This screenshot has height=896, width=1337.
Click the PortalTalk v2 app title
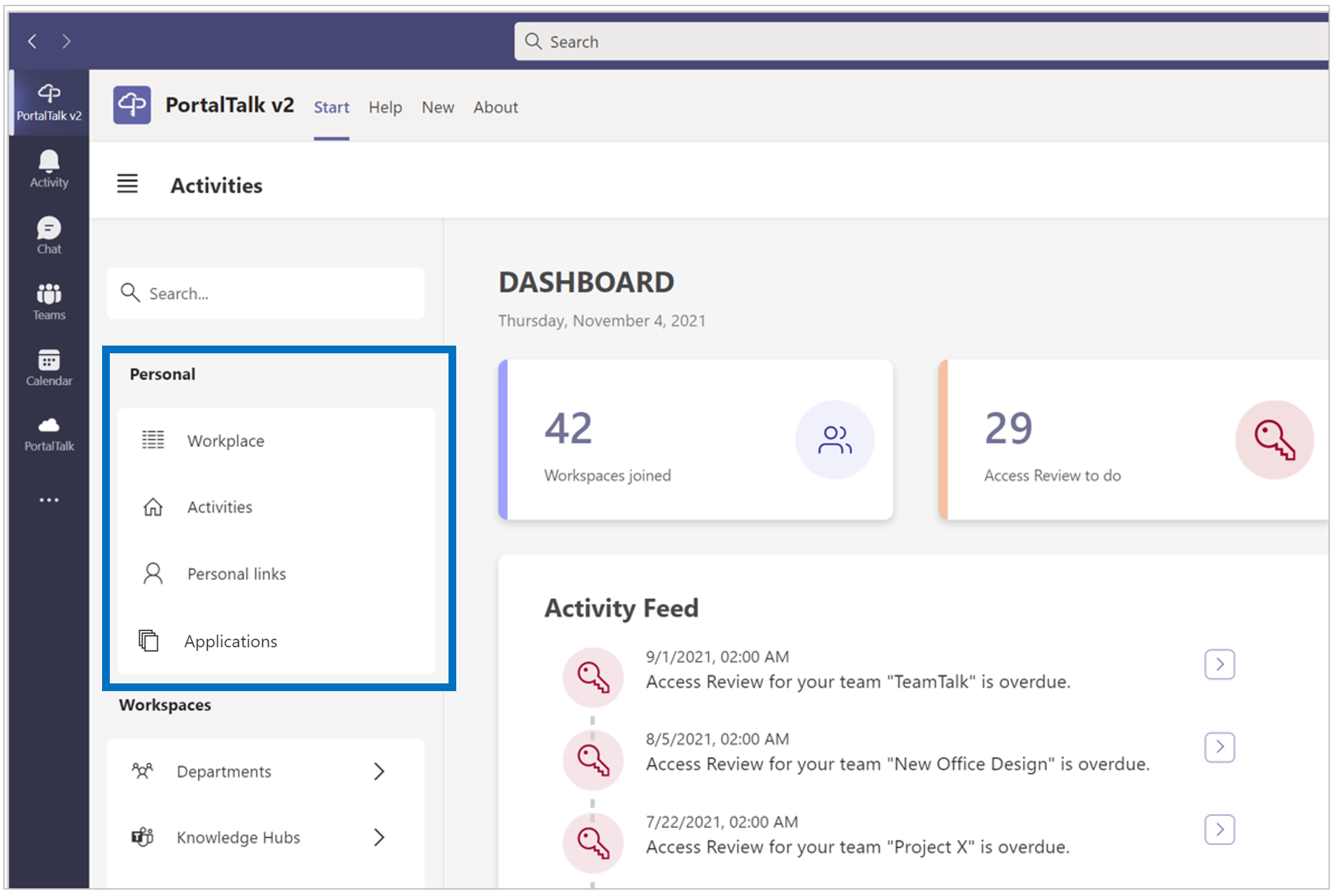[230, 105]
